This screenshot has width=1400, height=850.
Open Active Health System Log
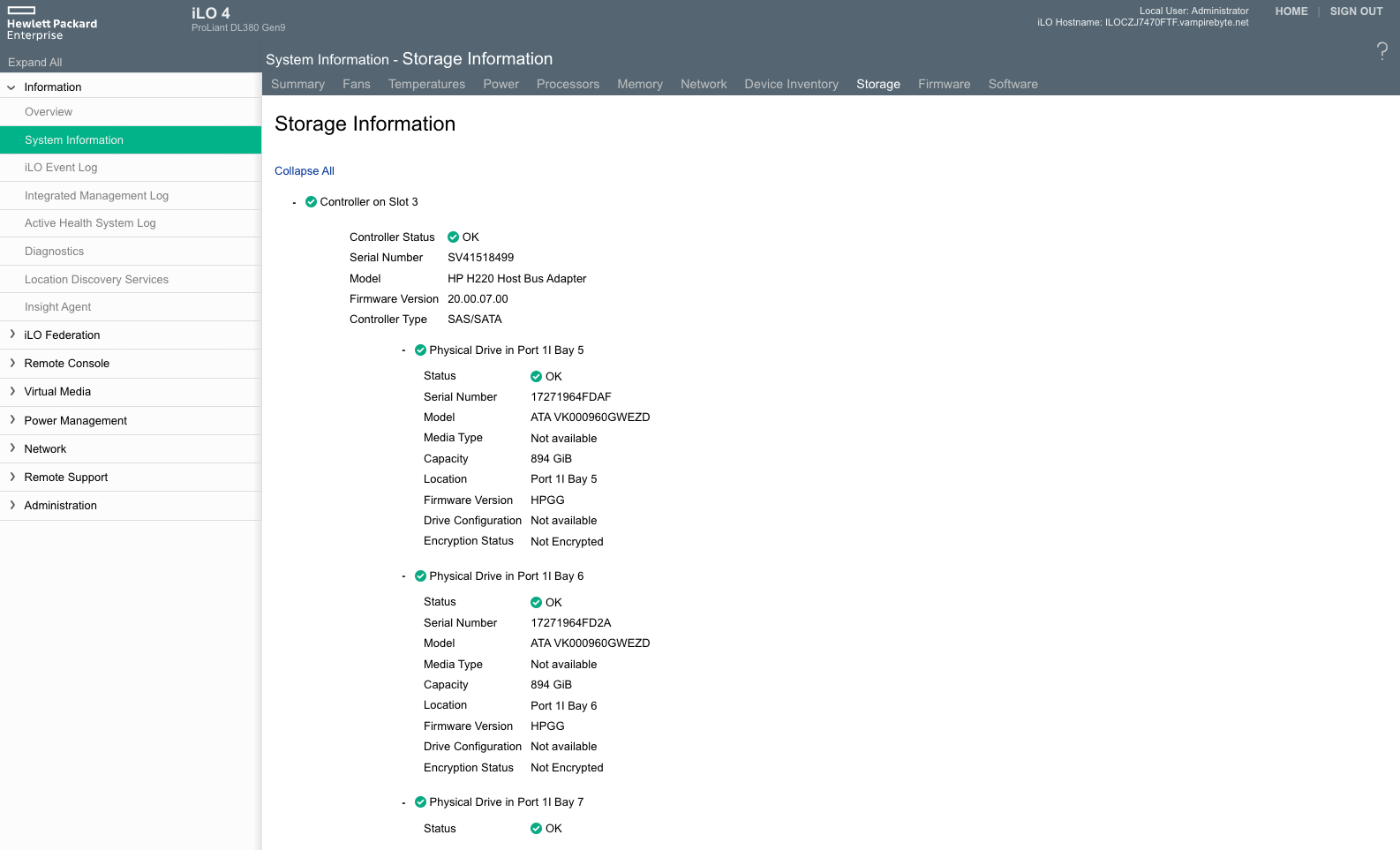coord(131,223)
